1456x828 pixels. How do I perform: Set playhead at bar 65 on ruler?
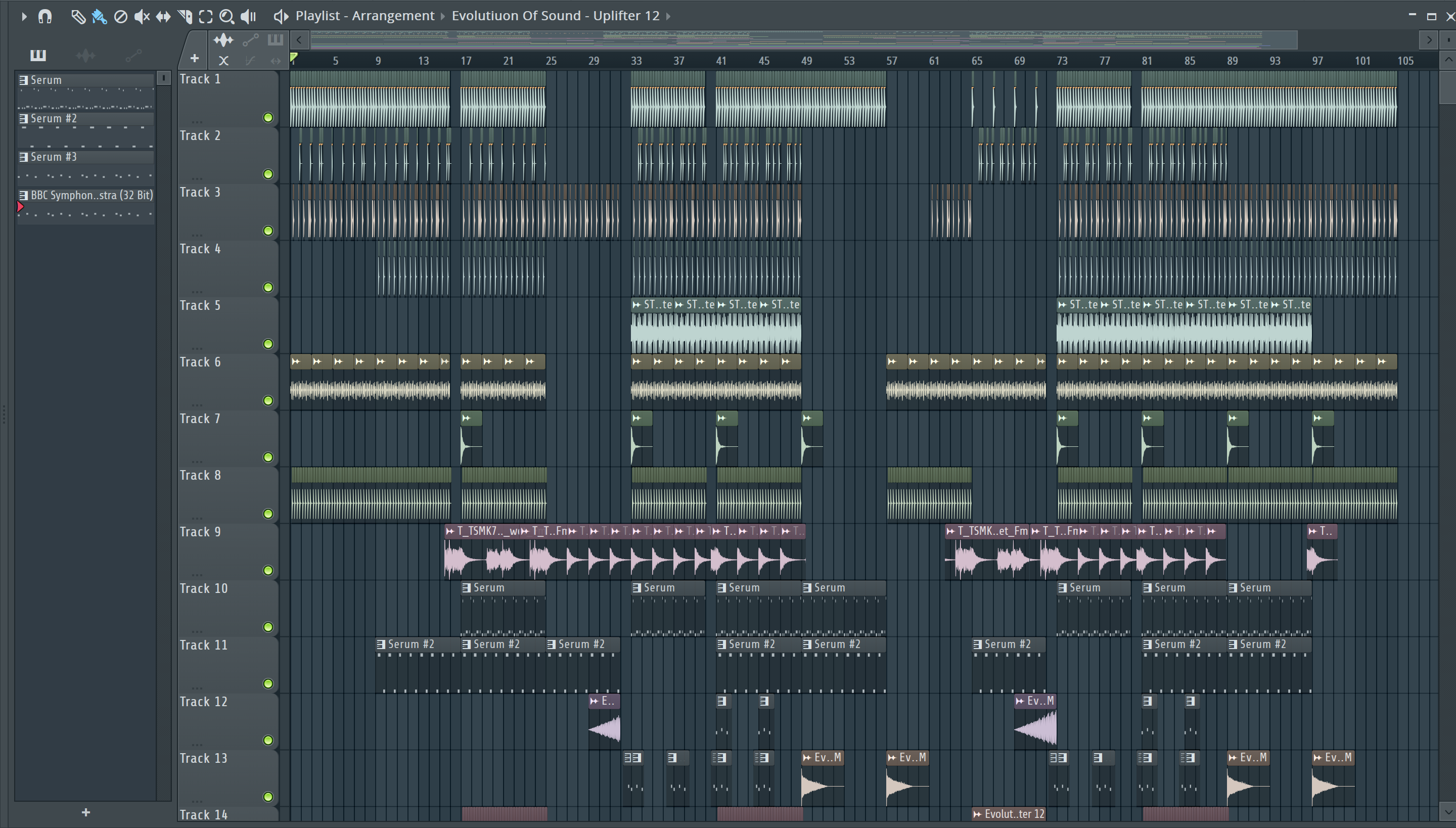[x=977, y=61]
